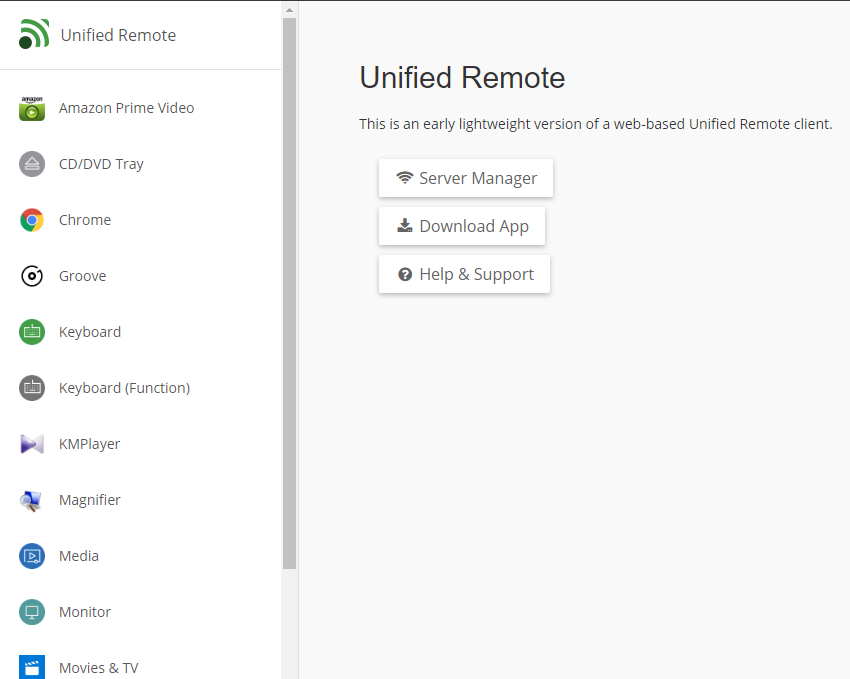Open the KMPlayer purple icon

click(32, 444)
